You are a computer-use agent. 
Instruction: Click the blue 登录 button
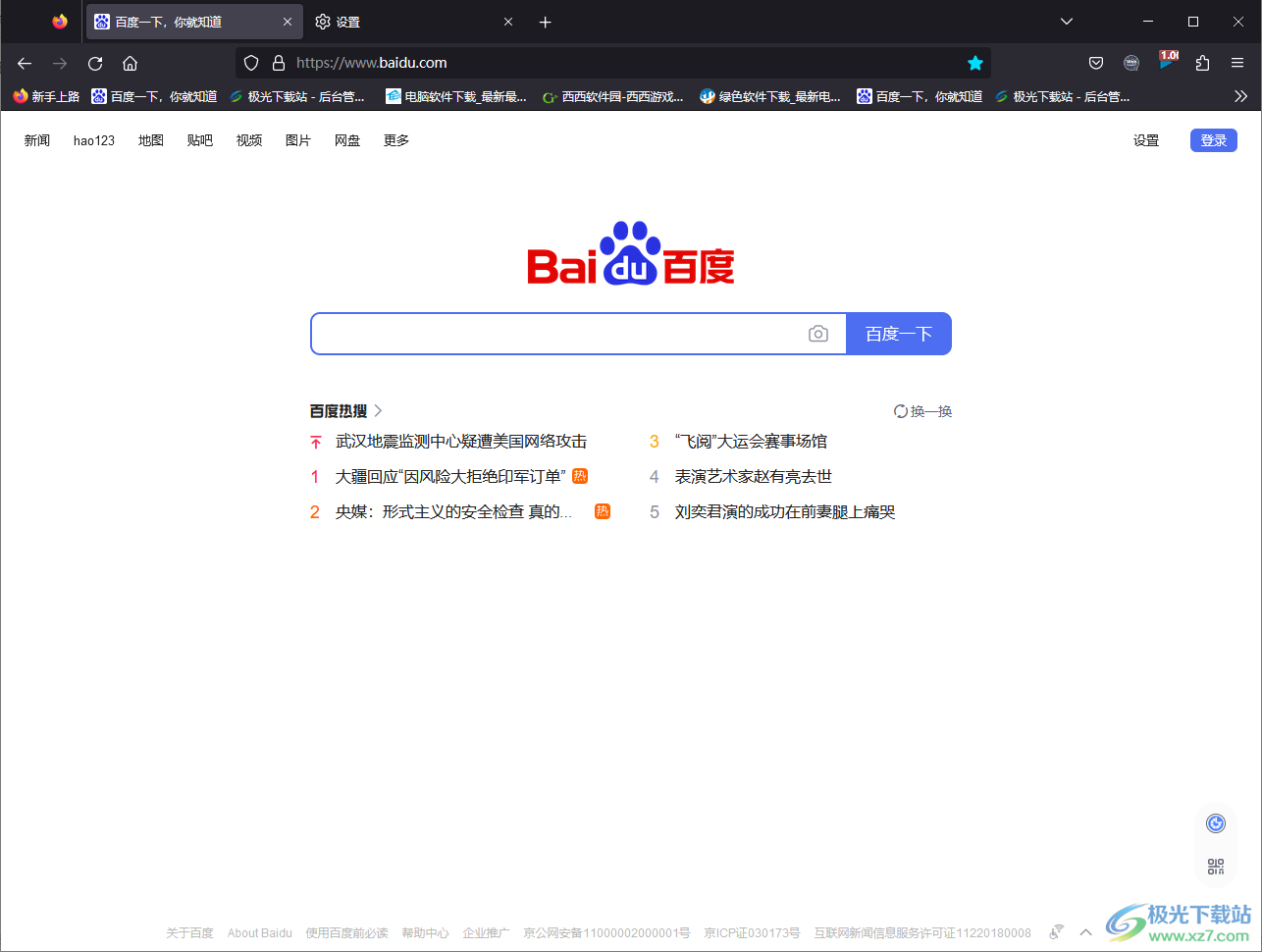[1214, 140]
